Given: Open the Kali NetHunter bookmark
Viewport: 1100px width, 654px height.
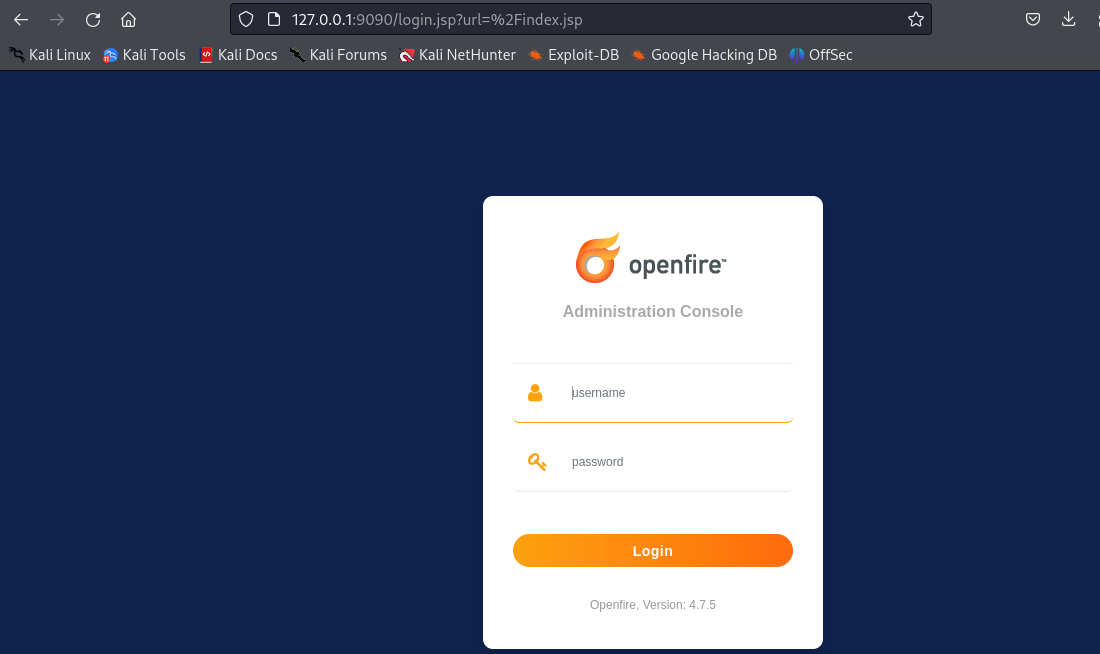Looking at the screenshot, I should pyautogui.click(x=457, y=55).
